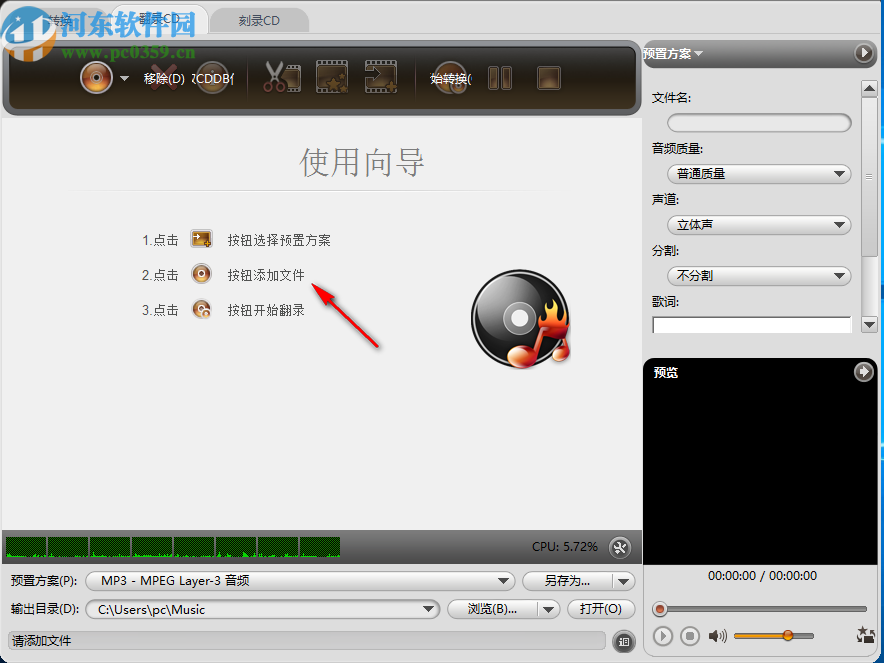The image size is (884, 663).
Task: Play the preview audio
Action: click(x=663, y=636)
